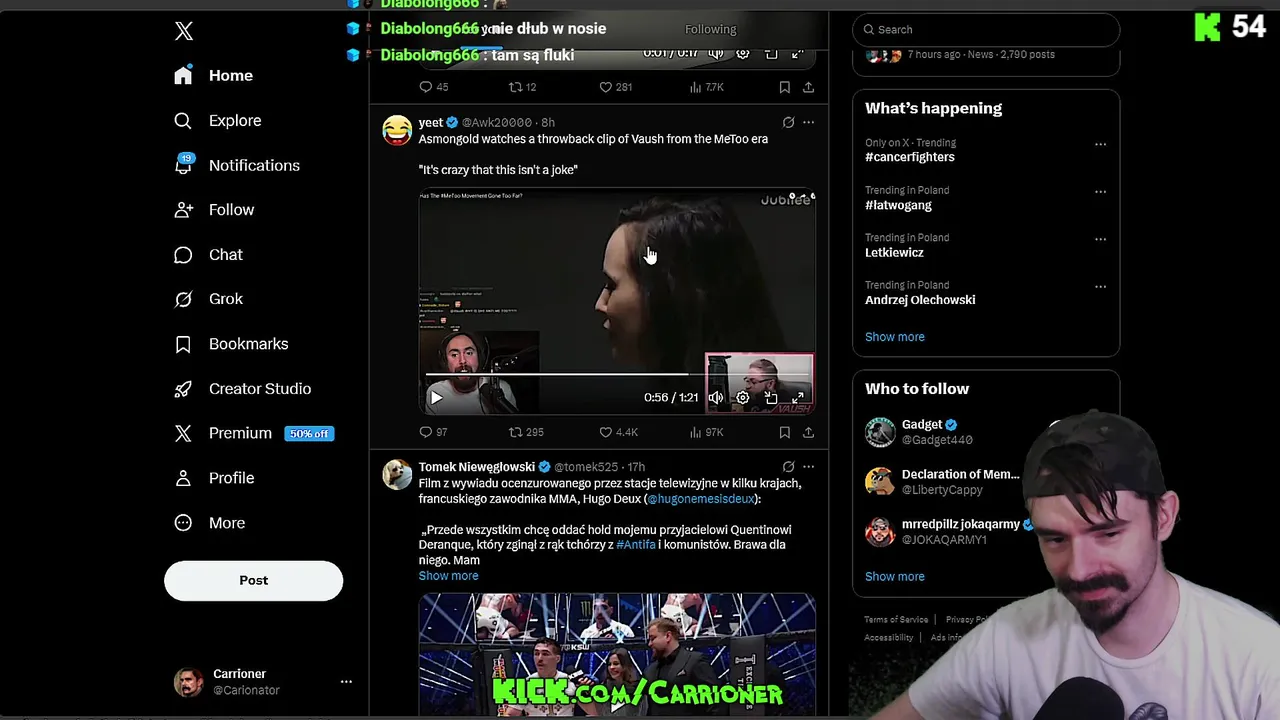Open Accessibility footer link
The image size is (1280, 720).
(x=889, y=638)
